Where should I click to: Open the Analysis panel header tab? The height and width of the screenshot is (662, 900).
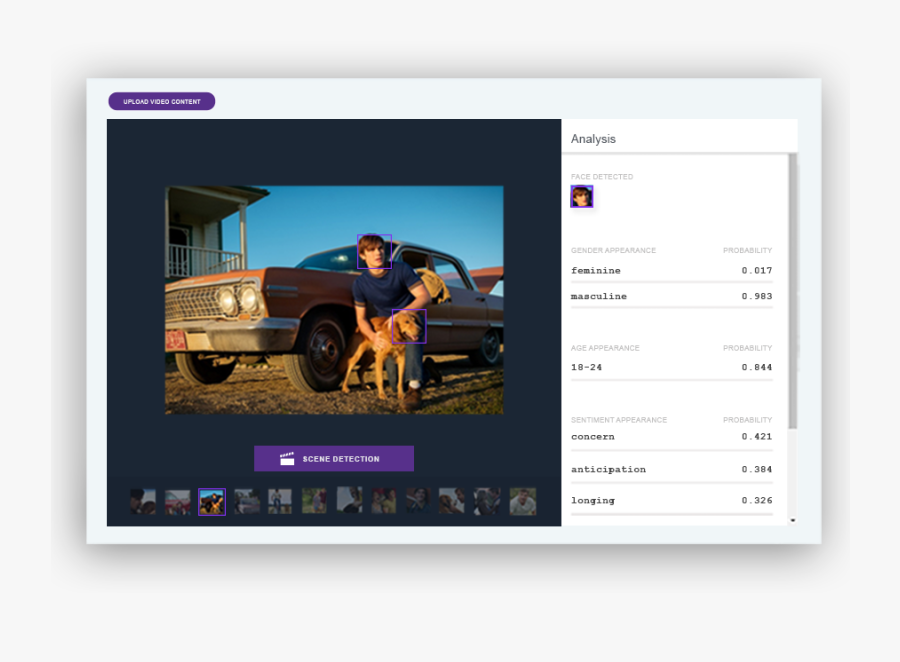(x=593, y=139)
